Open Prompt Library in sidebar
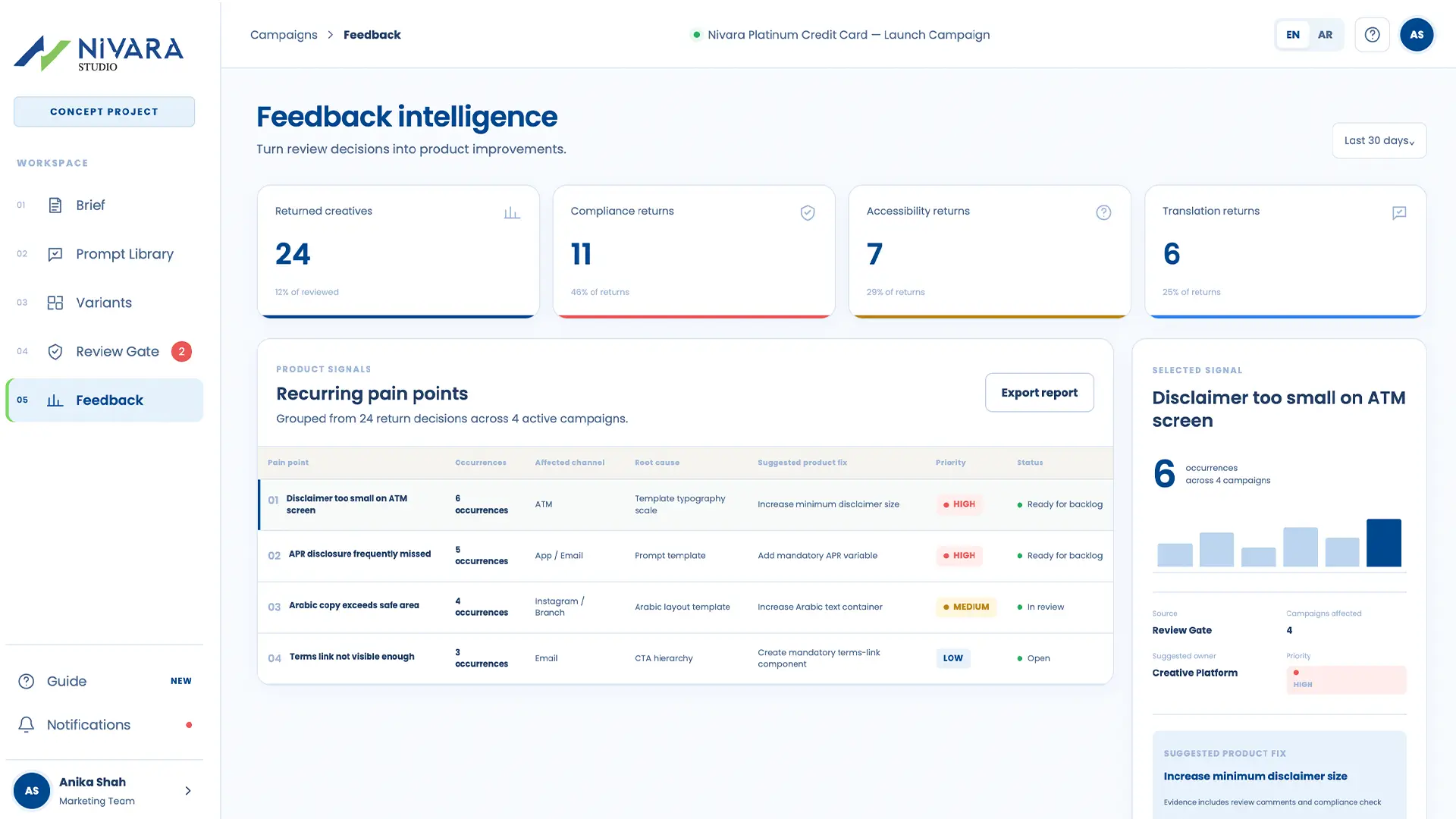 pyautogui.click(x=105, y=254)
